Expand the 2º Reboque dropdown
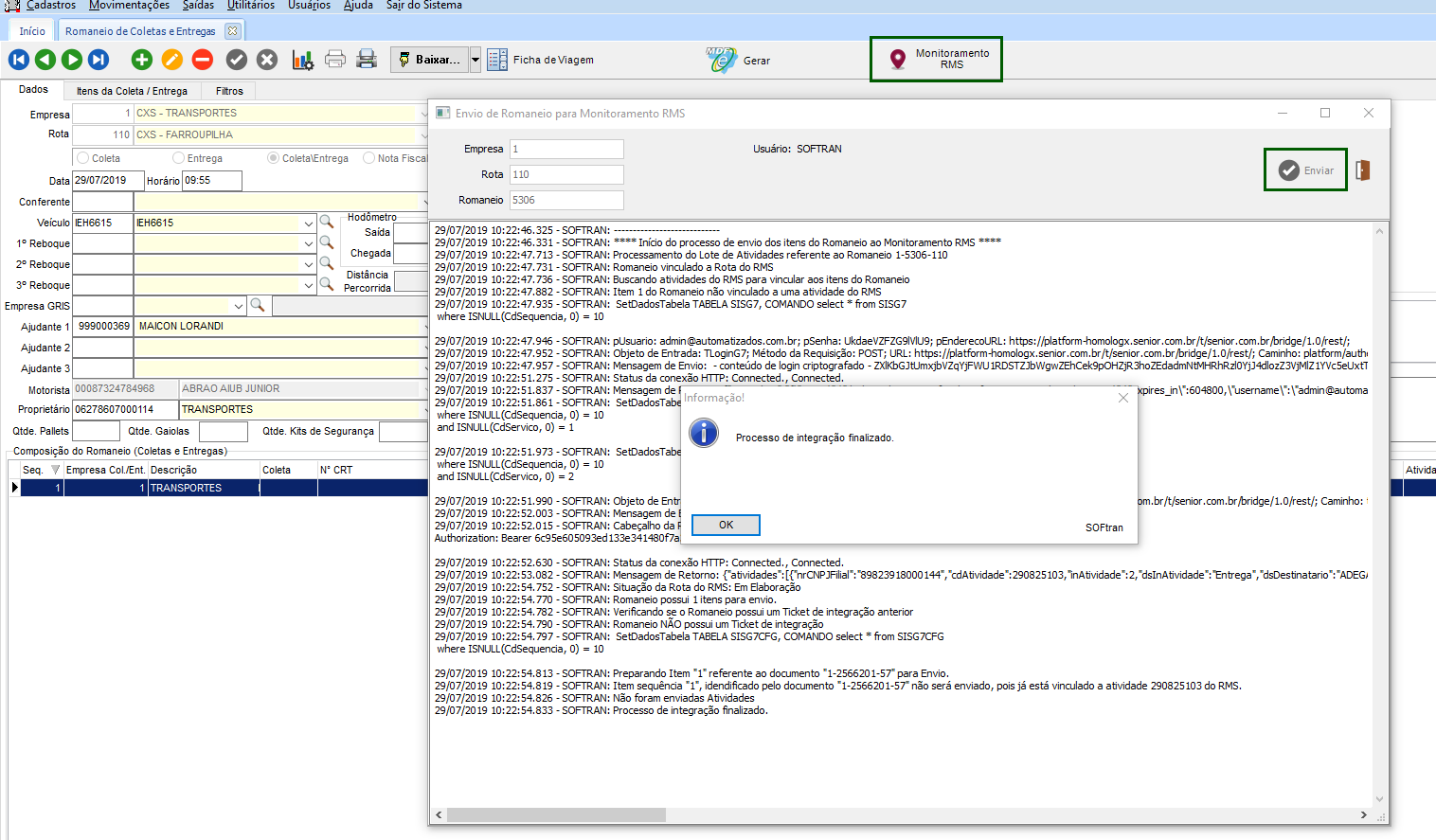 click(309, 265)
